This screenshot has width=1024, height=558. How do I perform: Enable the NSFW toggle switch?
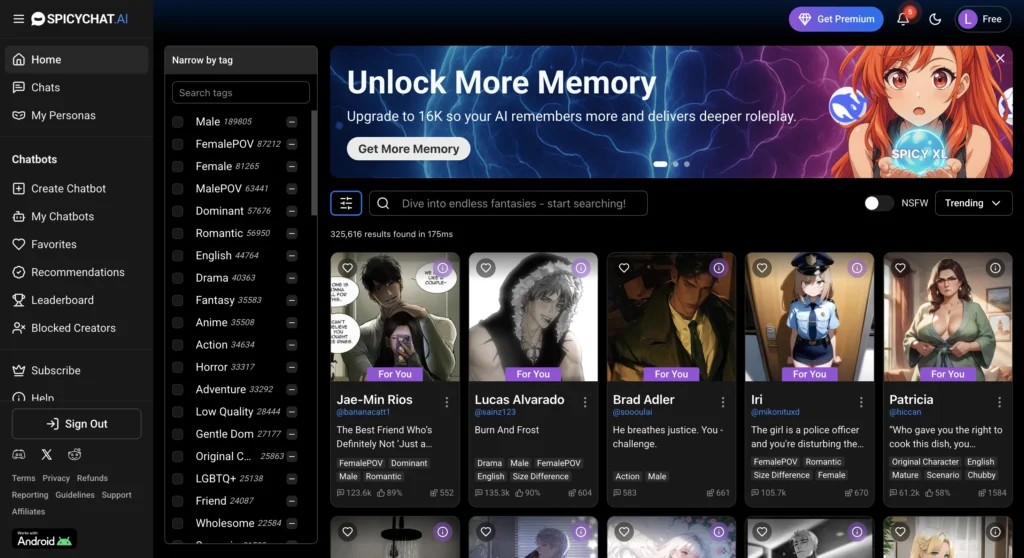[878, 203]
